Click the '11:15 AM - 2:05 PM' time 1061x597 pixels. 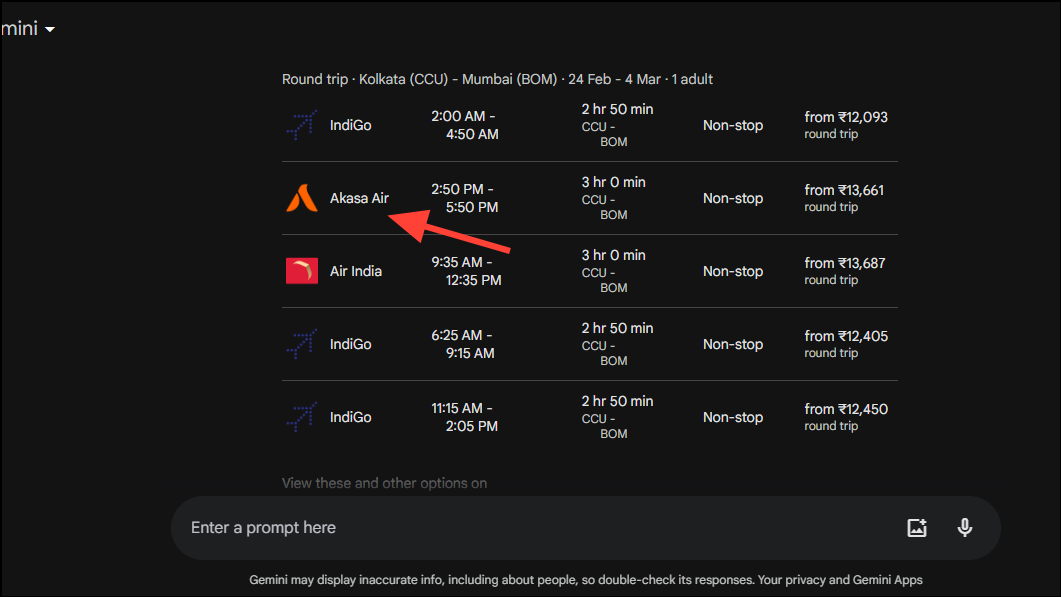(x=465, y=417)
